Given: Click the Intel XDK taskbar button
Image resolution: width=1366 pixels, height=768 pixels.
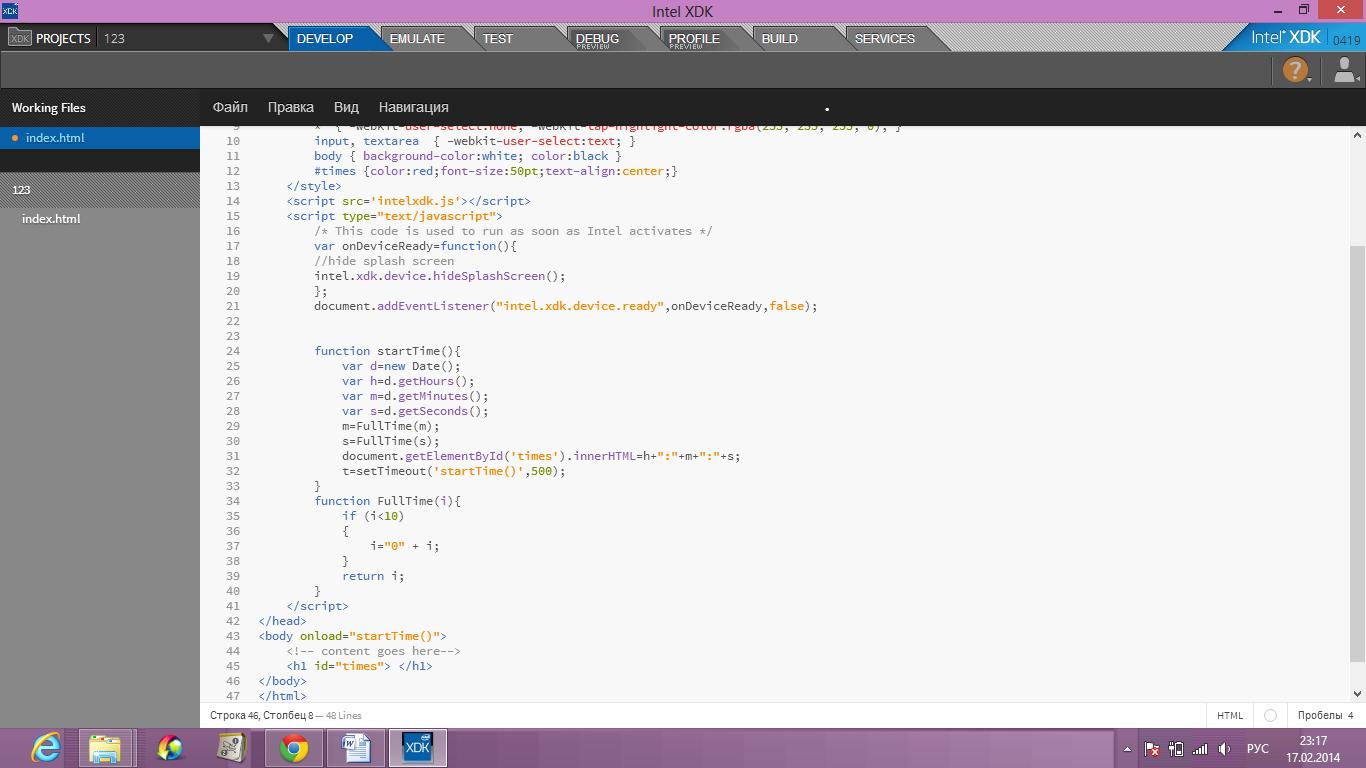Looking at the screenshot, I should point(417,748).
